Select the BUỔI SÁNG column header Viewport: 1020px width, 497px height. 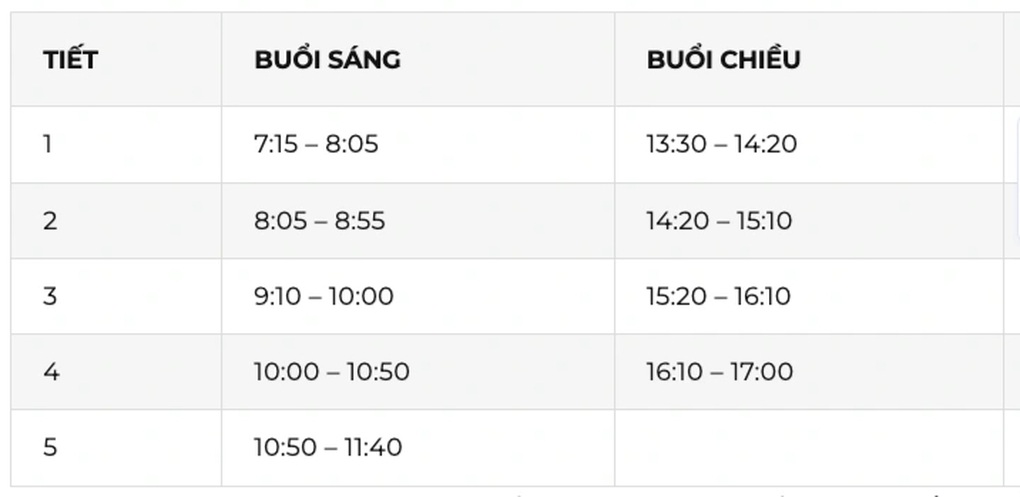coord(327,59)
